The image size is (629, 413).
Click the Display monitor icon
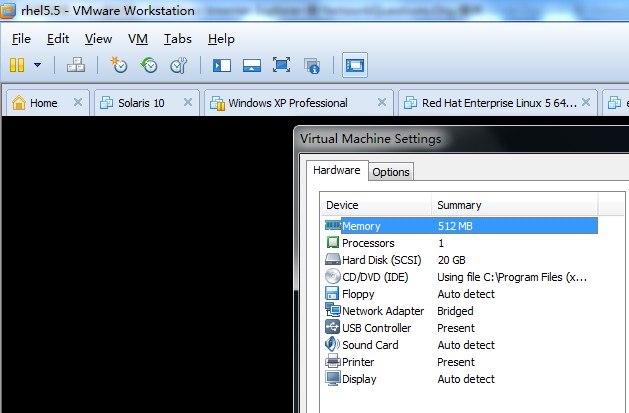[333, 379]
